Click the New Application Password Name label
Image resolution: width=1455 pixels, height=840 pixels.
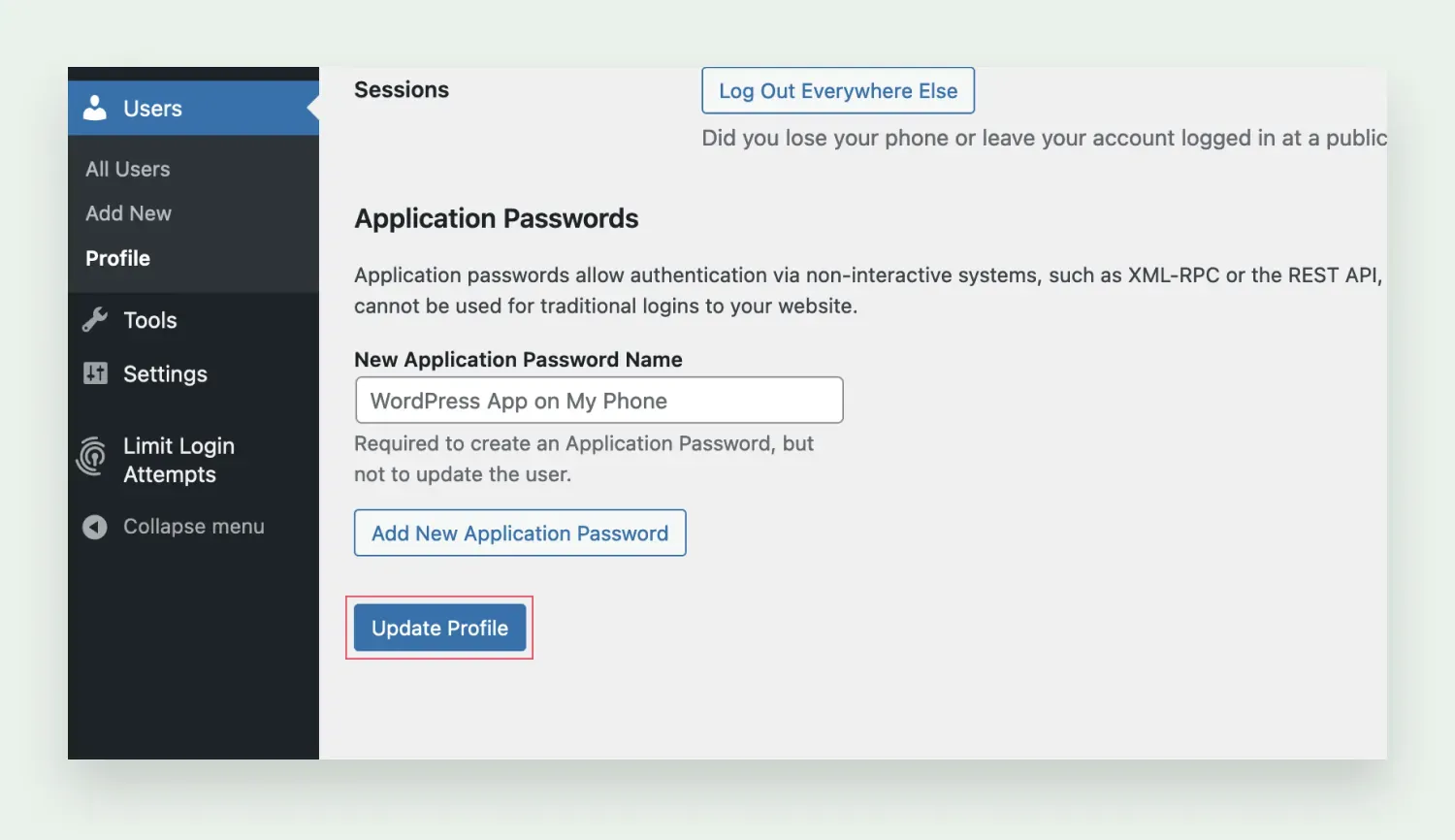pyautogui.click(x=518, y=360)
